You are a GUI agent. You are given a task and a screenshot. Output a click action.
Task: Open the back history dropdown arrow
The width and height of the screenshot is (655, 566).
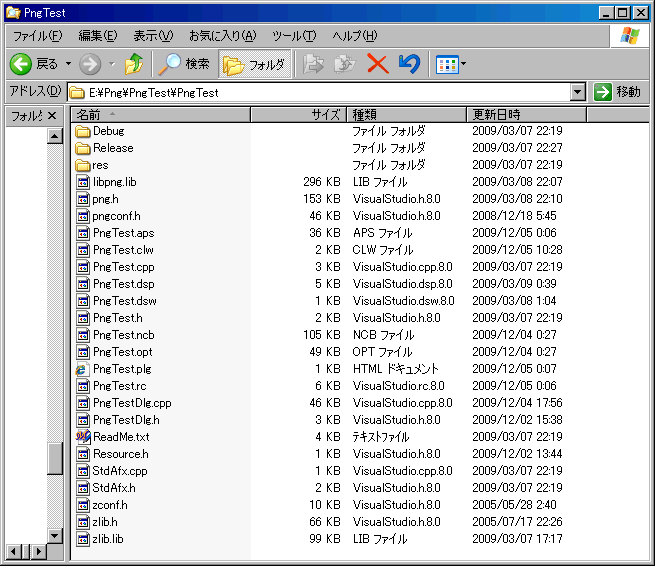[69, 64]
